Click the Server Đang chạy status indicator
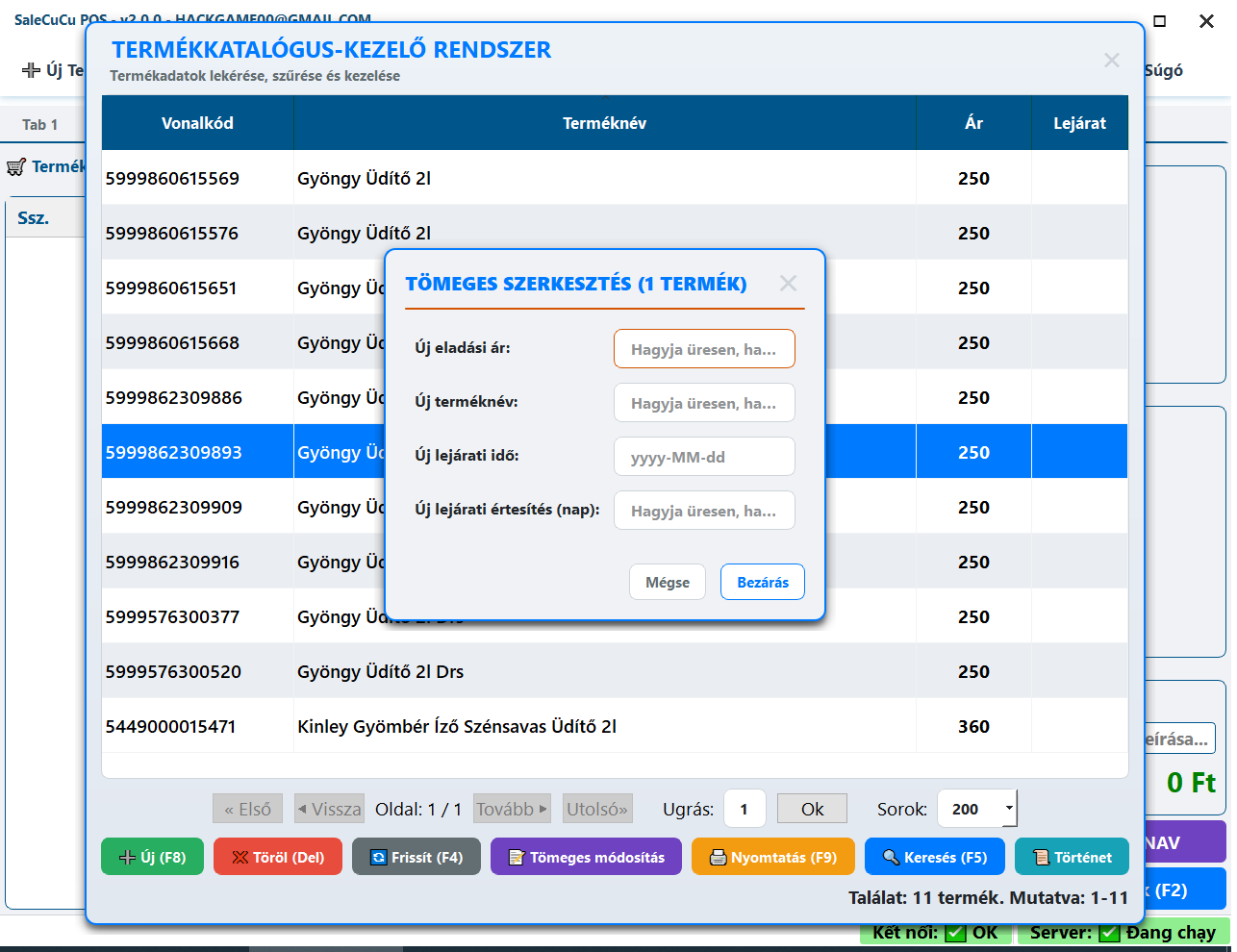The width and height of the screenshot is (1237, 952). pos(1123,933)
